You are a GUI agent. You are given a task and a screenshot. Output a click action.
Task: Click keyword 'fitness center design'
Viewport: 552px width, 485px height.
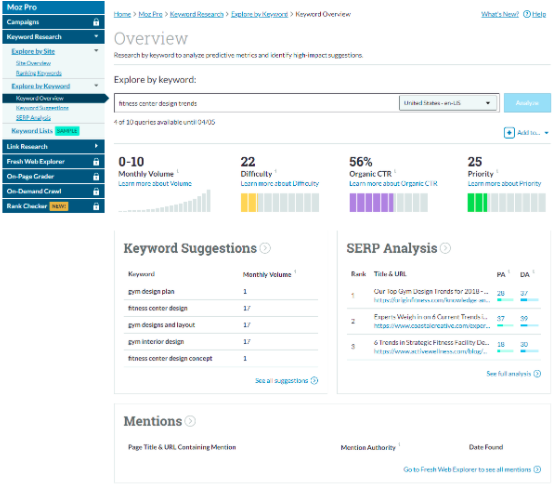pyautogui.click(x=158, y=308)
